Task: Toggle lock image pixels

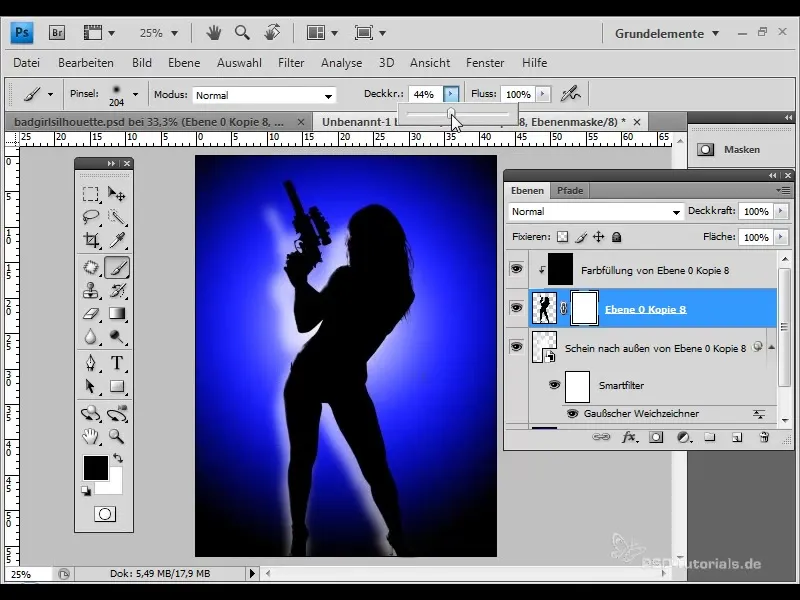Action: tap(581, 237)
